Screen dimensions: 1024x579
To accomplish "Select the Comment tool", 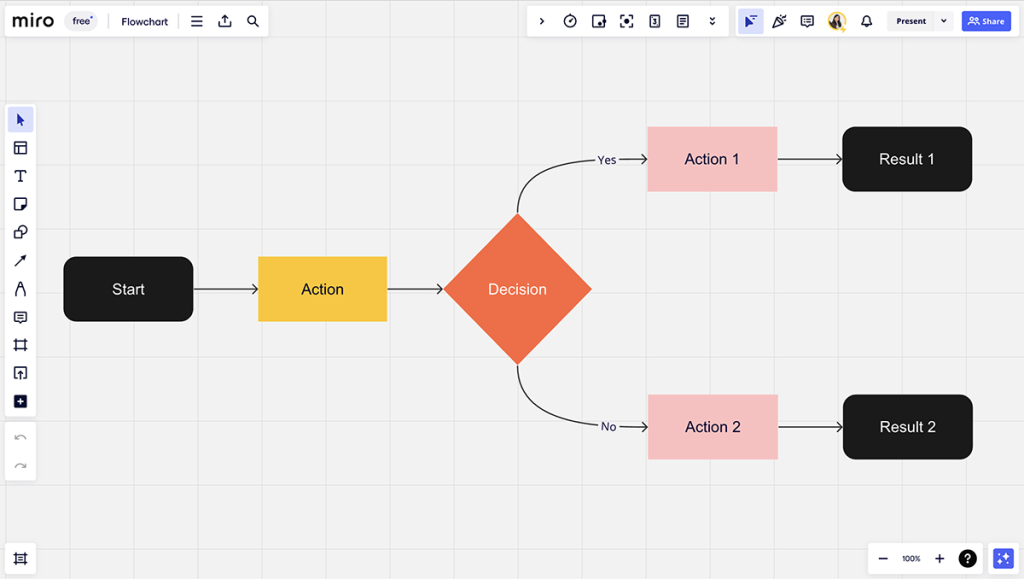I will coord(21,317).
